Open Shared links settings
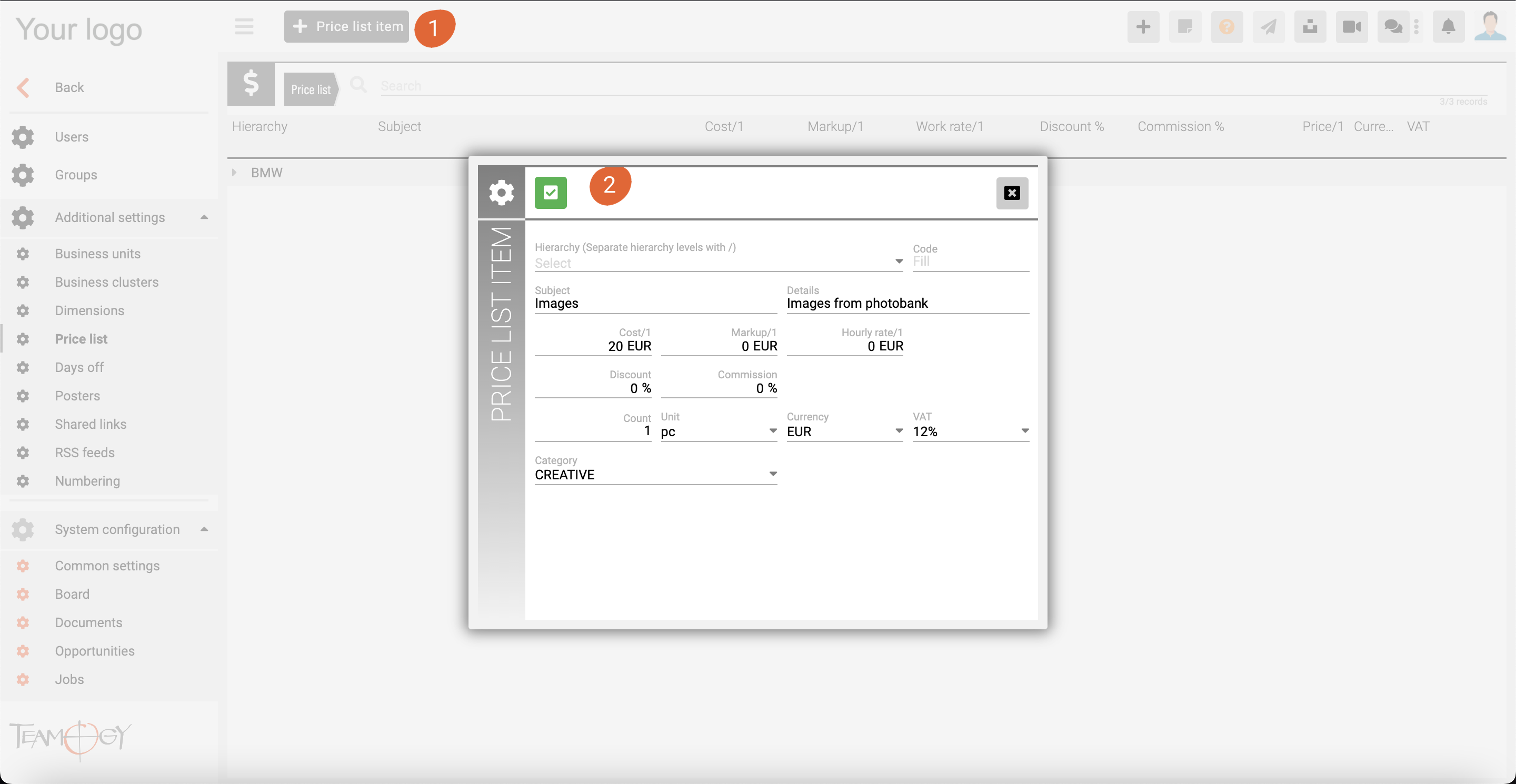The image size is (1516, 784). tap(91, 424)
